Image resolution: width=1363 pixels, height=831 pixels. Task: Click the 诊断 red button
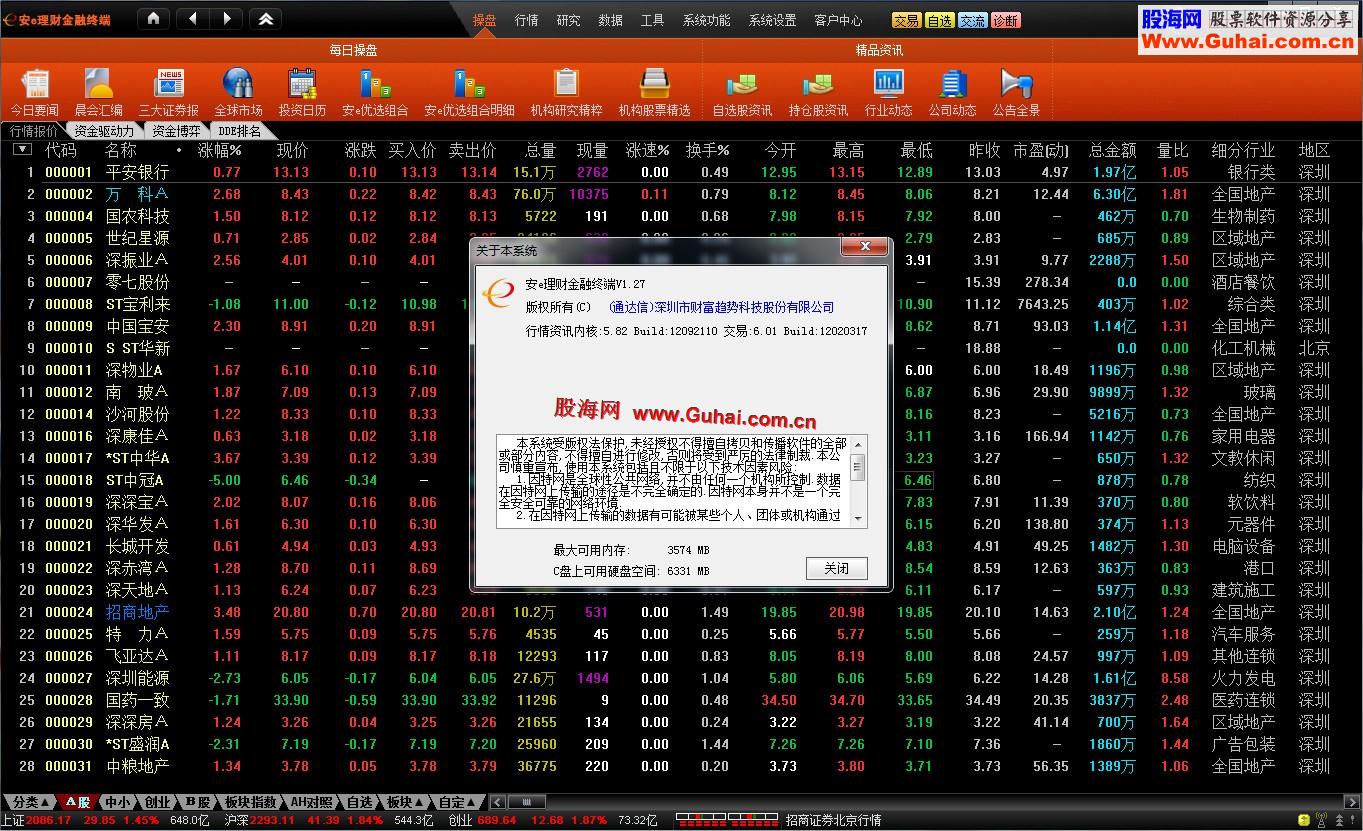[x=1006, y=20]
